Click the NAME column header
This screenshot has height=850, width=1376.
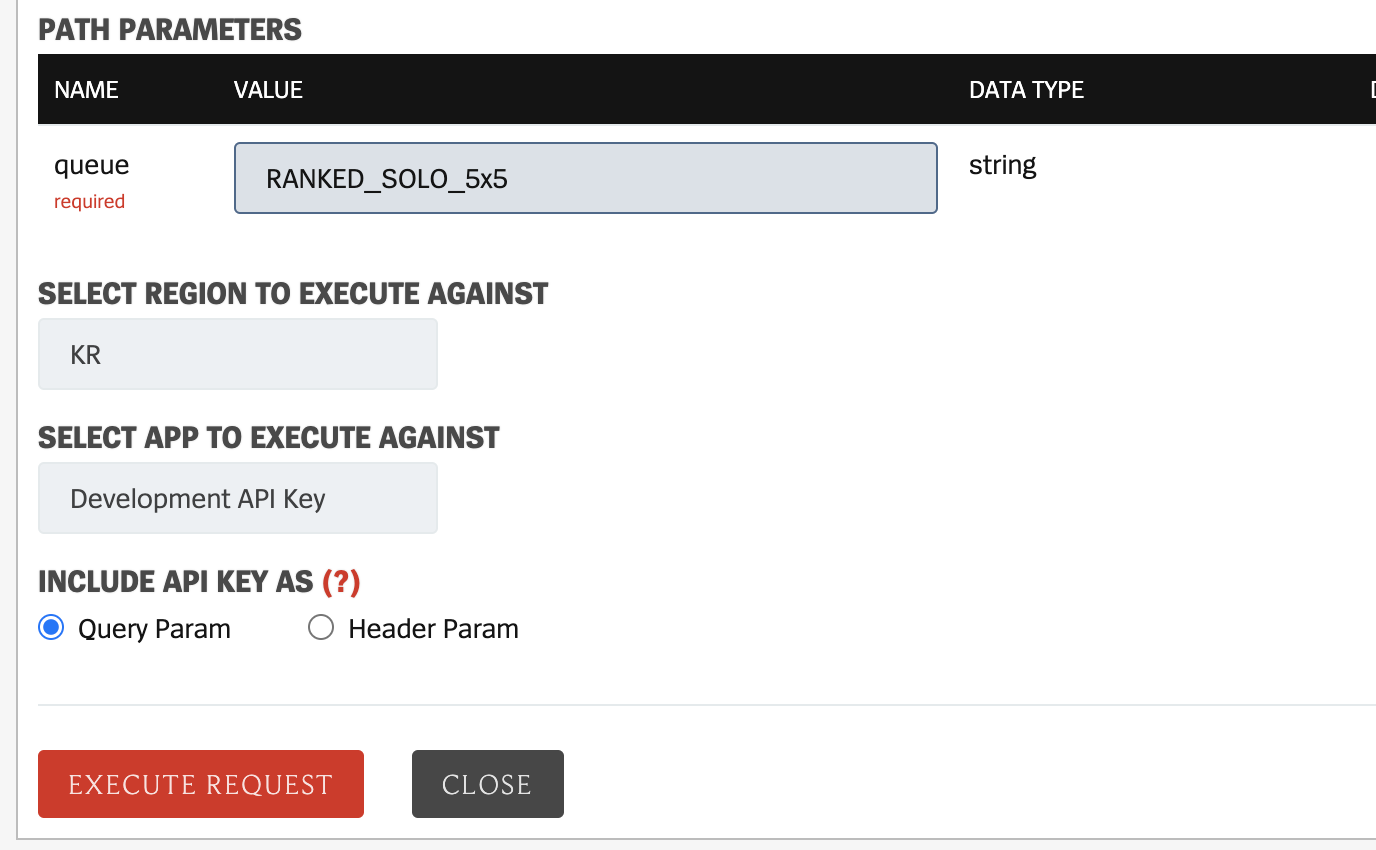86,90
